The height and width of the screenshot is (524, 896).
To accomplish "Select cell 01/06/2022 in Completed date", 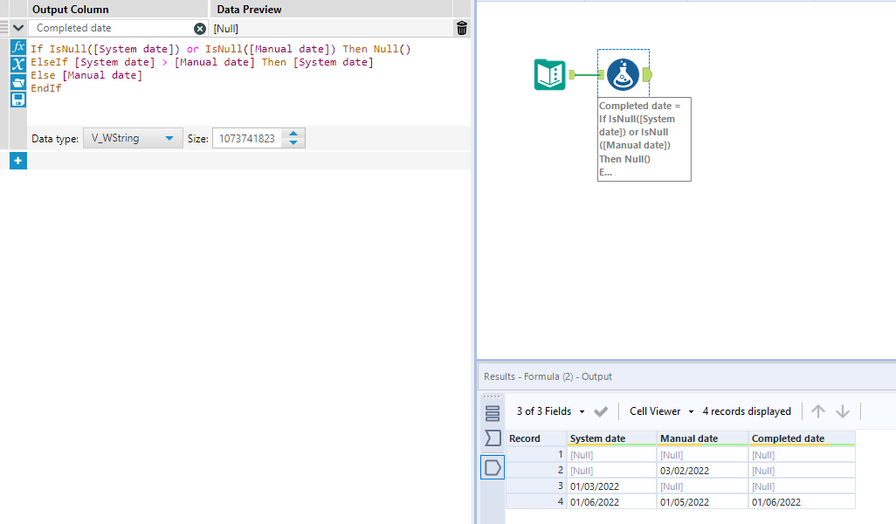I will (802, 502).
